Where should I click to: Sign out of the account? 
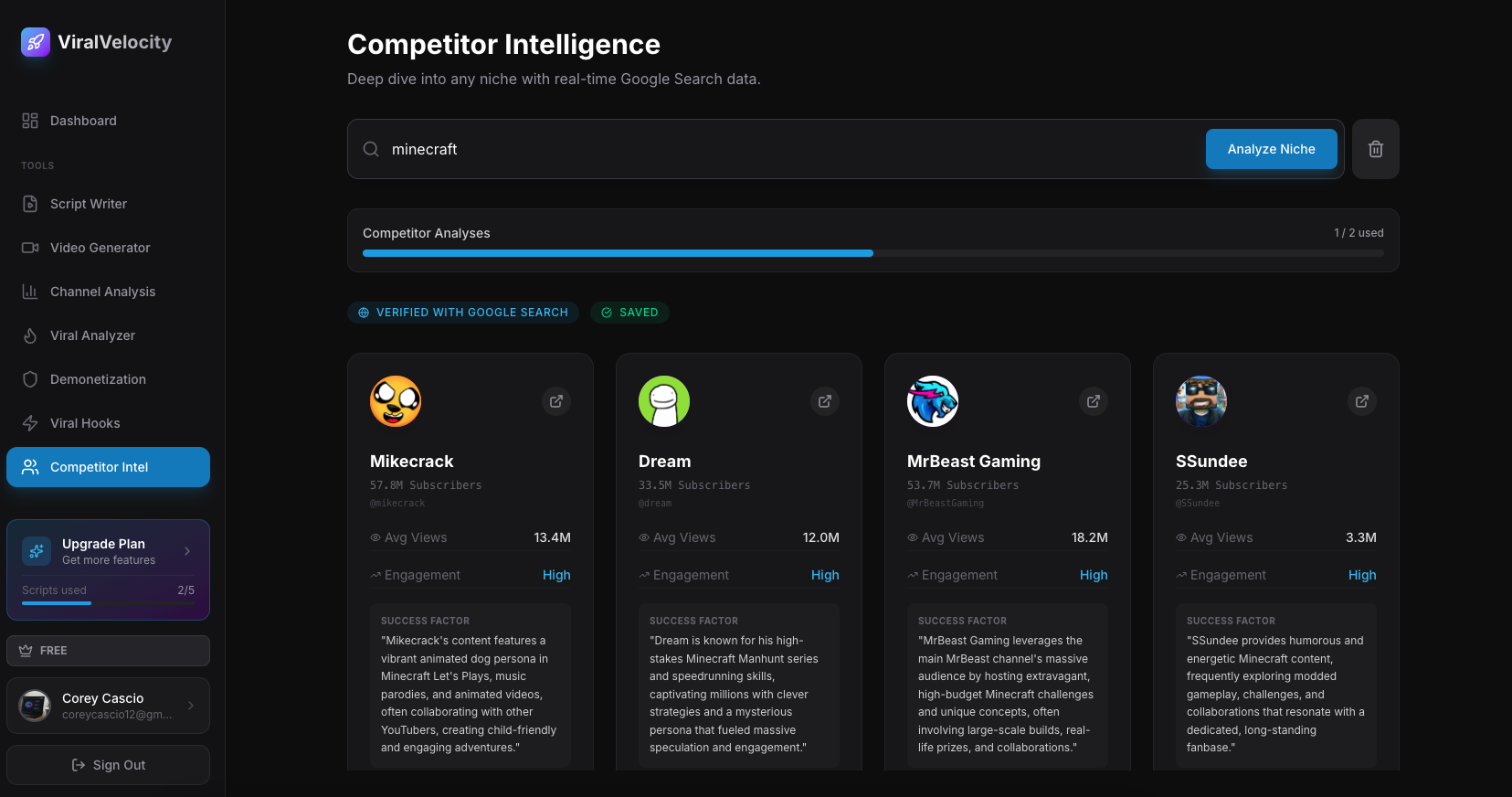pos(108,765)
